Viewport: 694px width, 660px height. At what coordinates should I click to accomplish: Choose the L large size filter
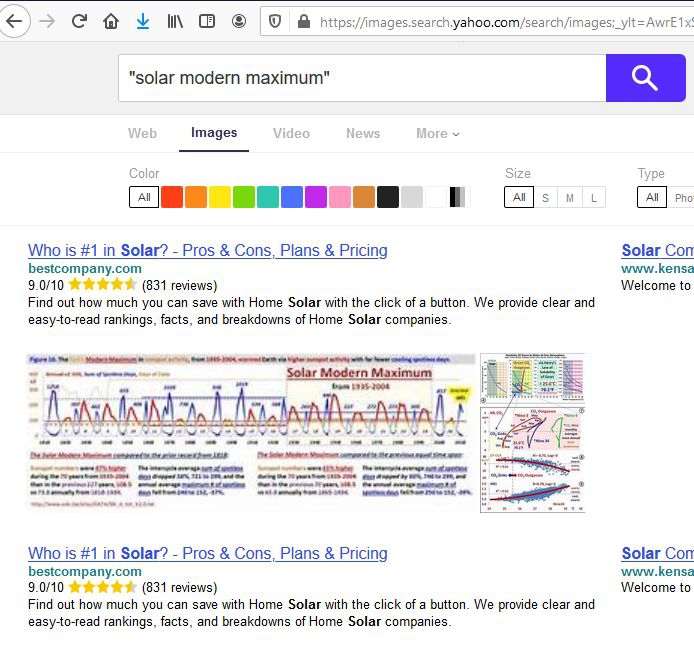tap(594, 197)
